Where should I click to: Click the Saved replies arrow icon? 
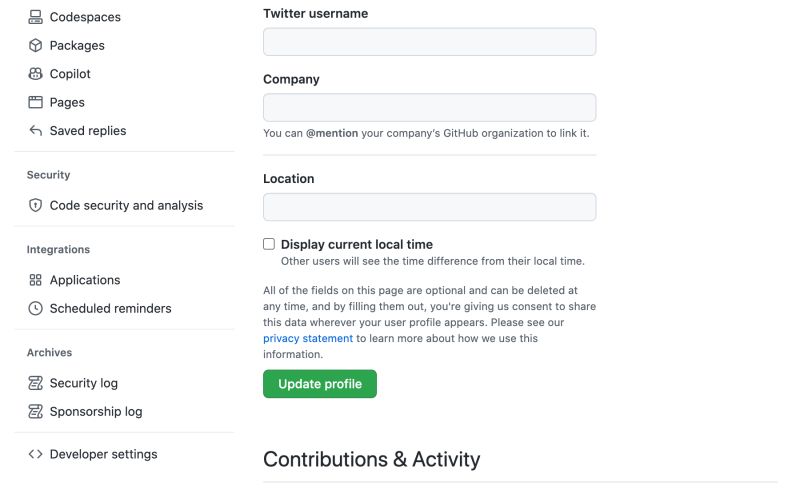[35, 131]
